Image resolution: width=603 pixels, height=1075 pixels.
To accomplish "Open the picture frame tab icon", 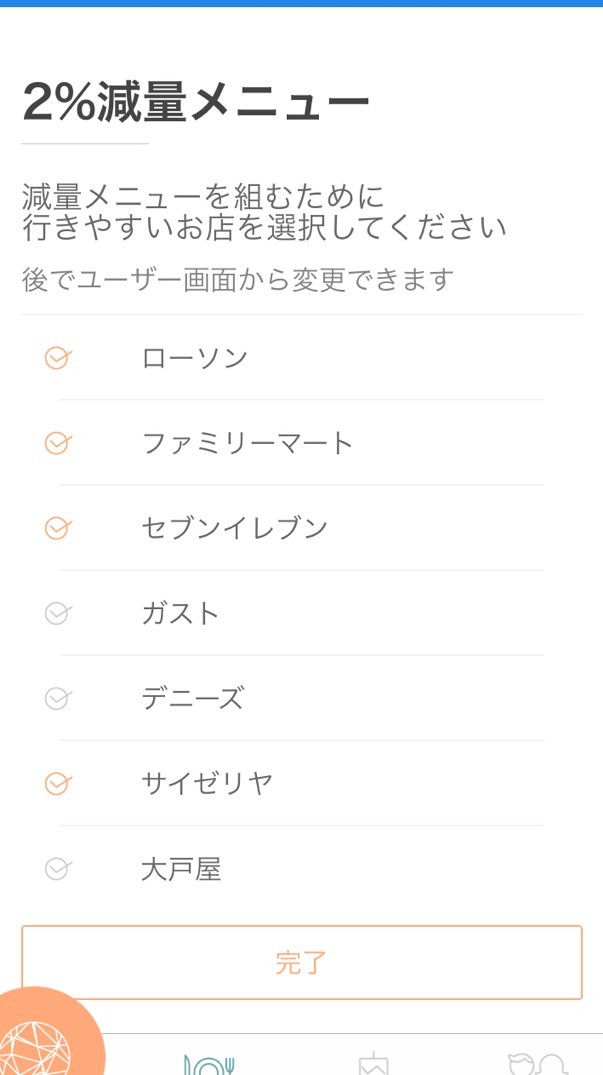I will tap(373, 1063).
